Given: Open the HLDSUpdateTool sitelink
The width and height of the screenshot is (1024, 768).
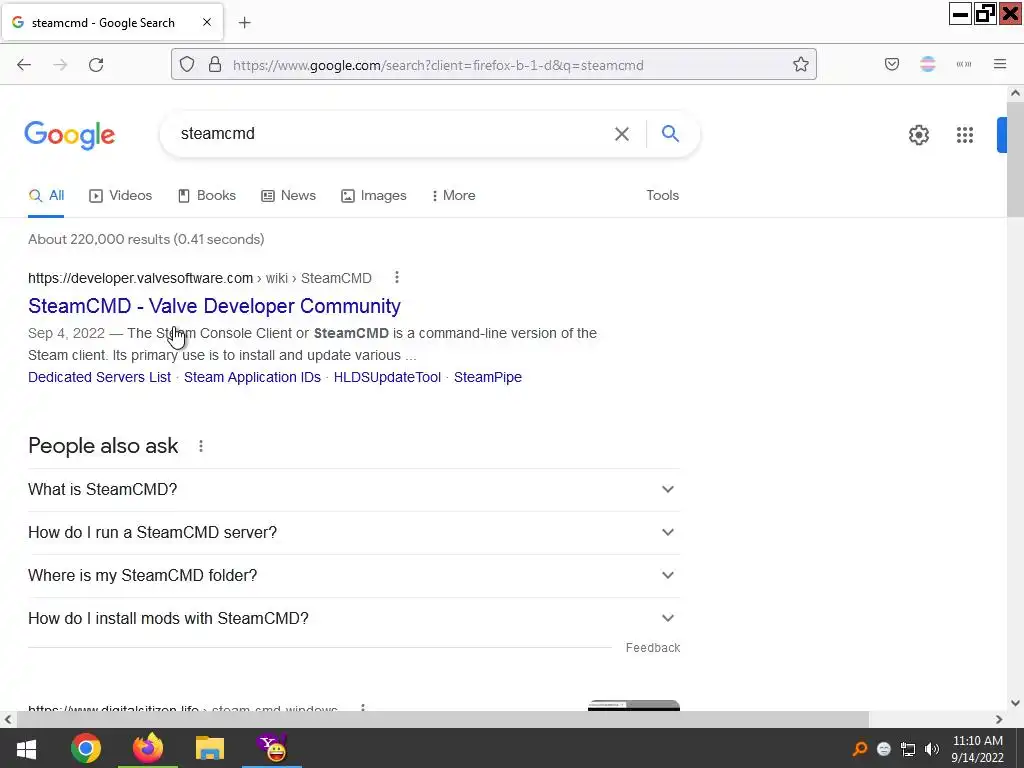Looking at the screenshot, I should click(387, 377).
